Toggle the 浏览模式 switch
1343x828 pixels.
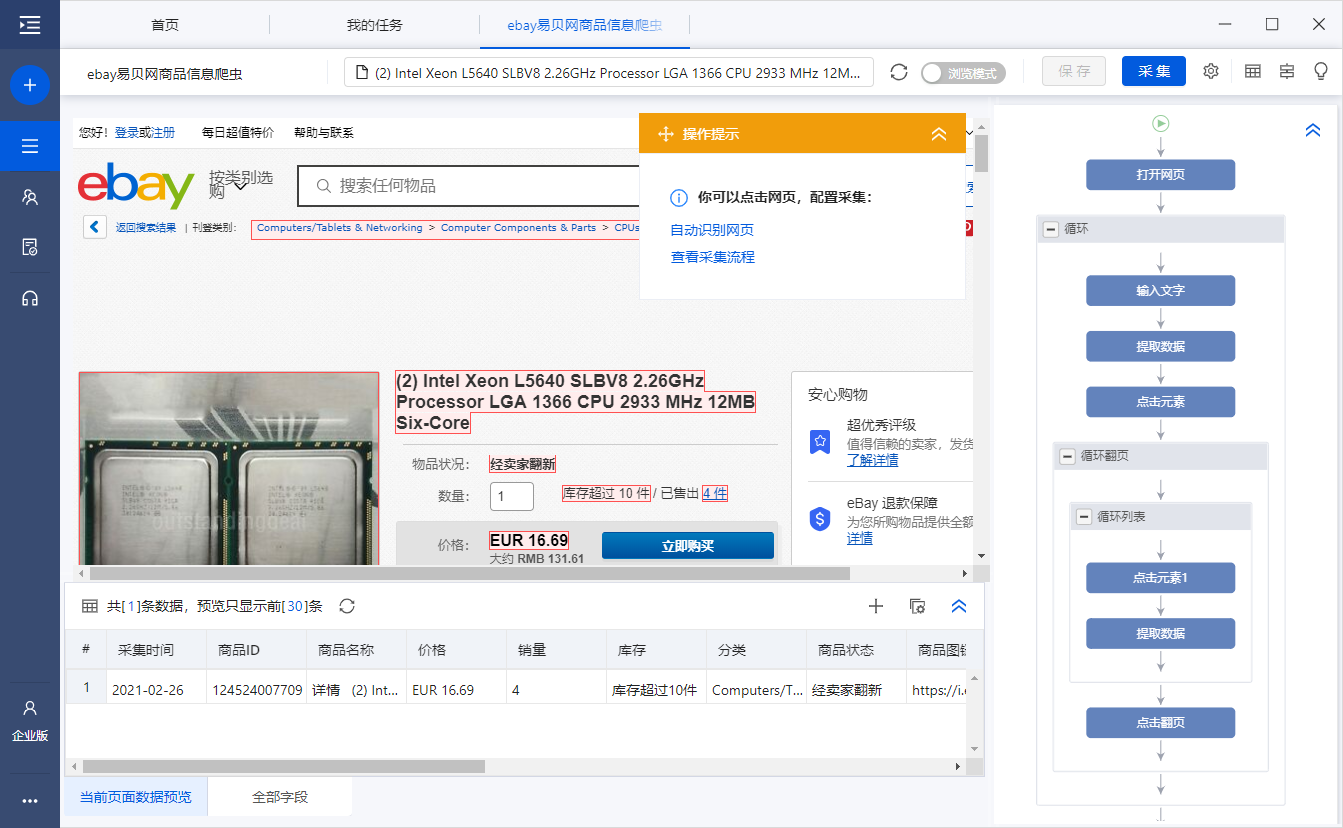(963, 73)
